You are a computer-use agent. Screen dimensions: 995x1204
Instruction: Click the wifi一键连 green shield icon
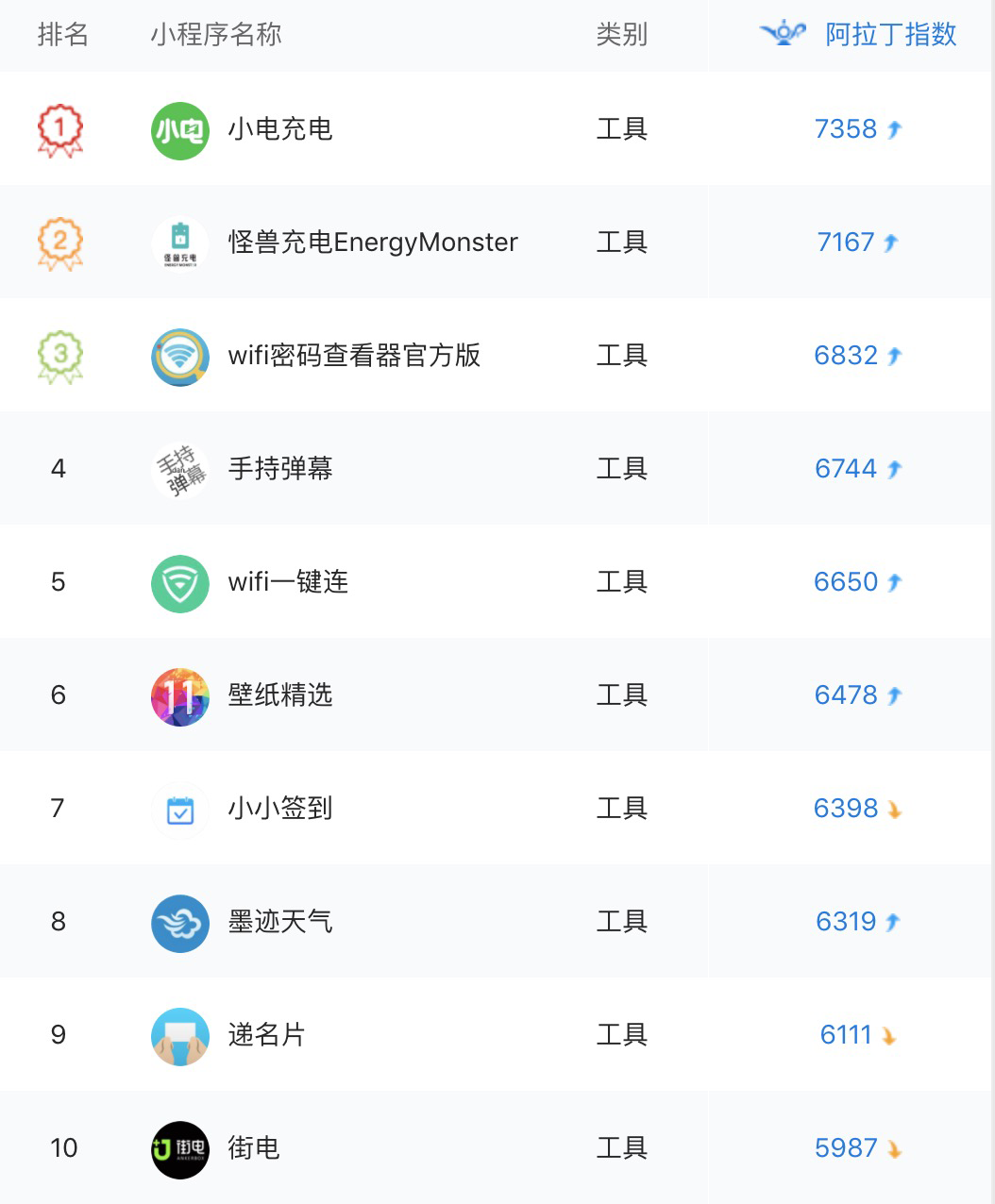point(179,583)
